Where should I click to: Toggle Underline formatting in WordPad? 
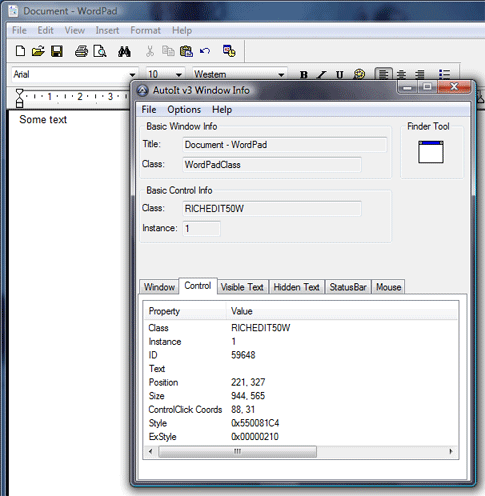(339, 74)
